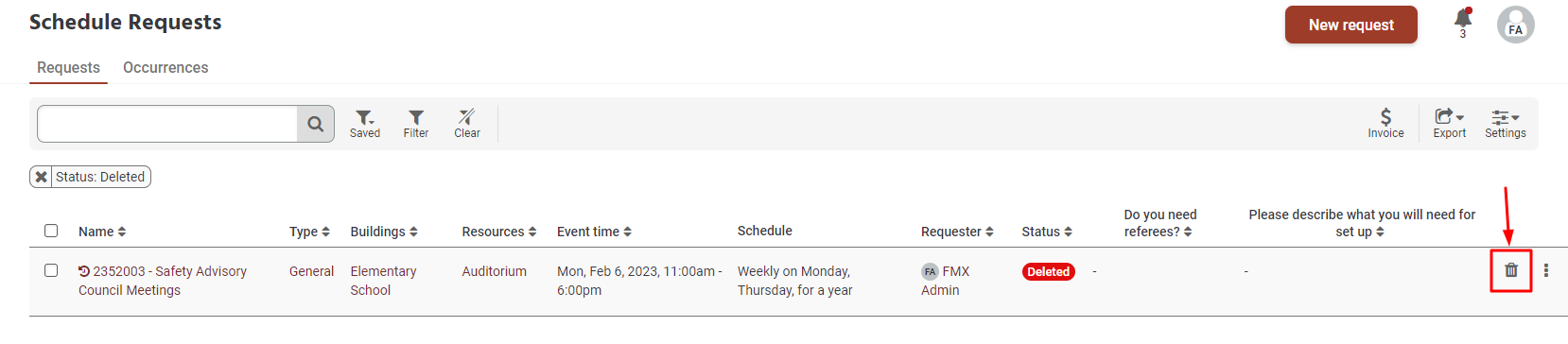Click into the search text field

tap(167, 124)
